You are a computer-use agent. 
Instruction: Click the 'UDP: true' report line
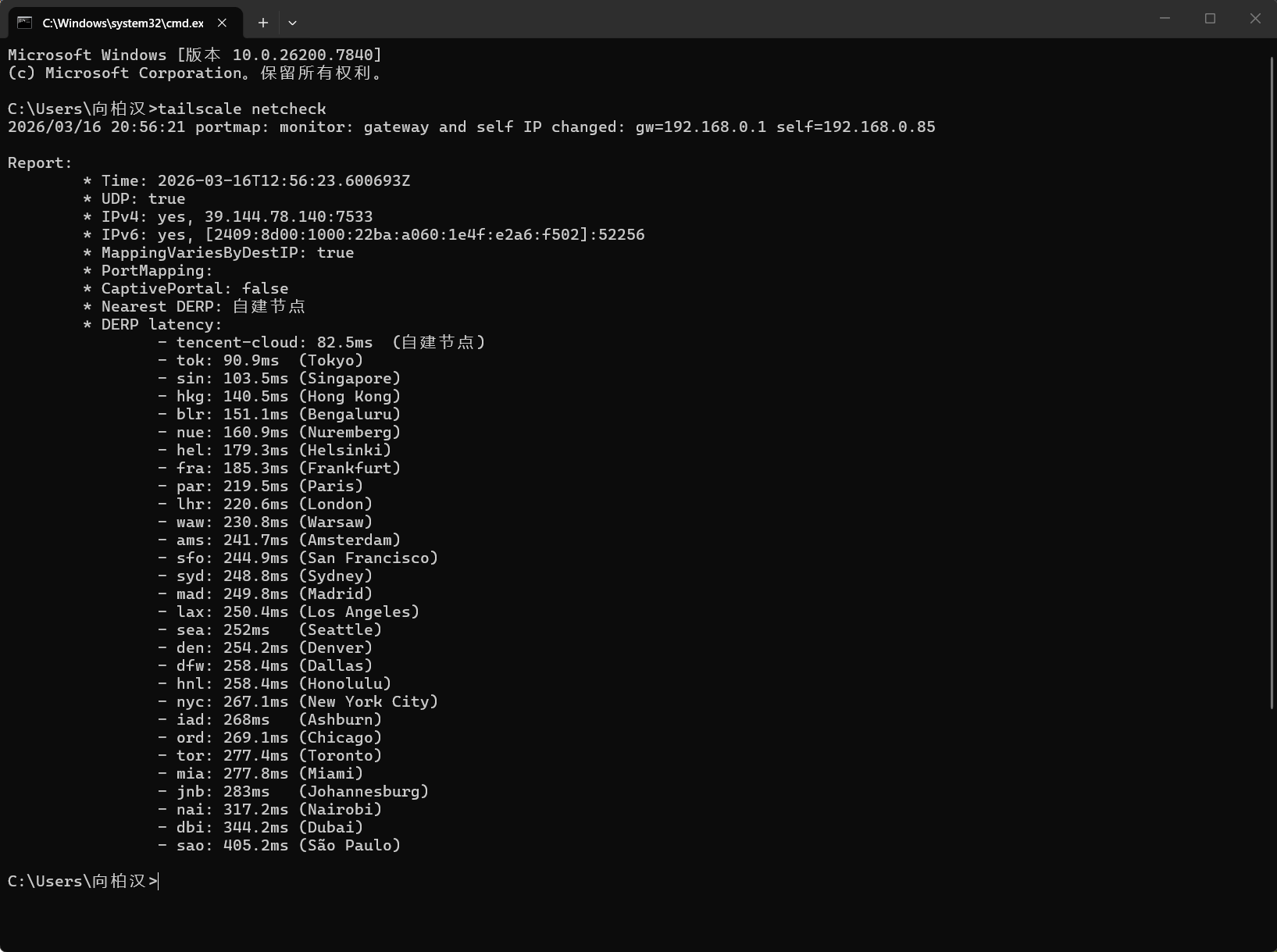[143, 199]
